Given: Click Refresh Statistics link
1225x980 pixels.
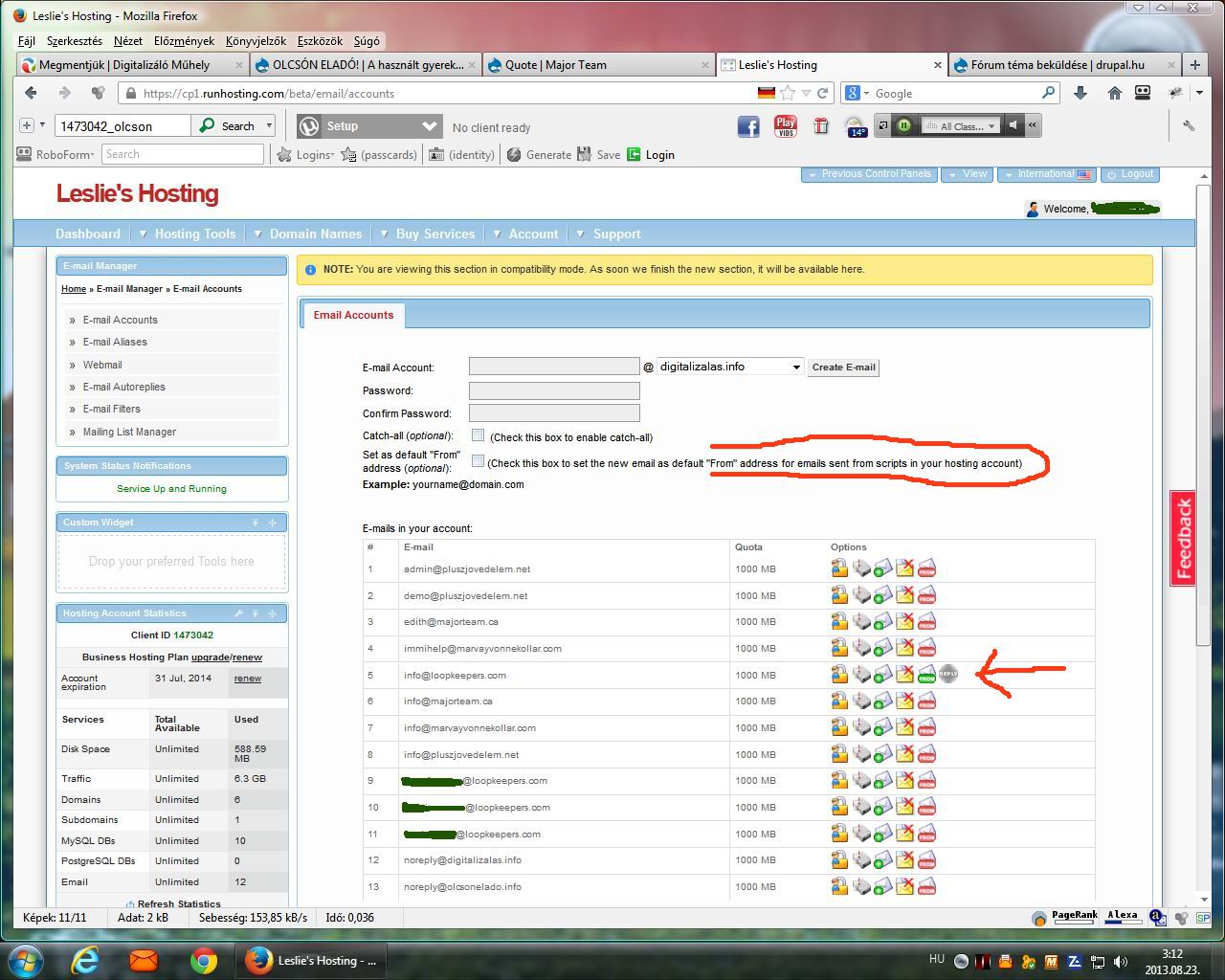Looking at the screenshot, I should 173,903.
